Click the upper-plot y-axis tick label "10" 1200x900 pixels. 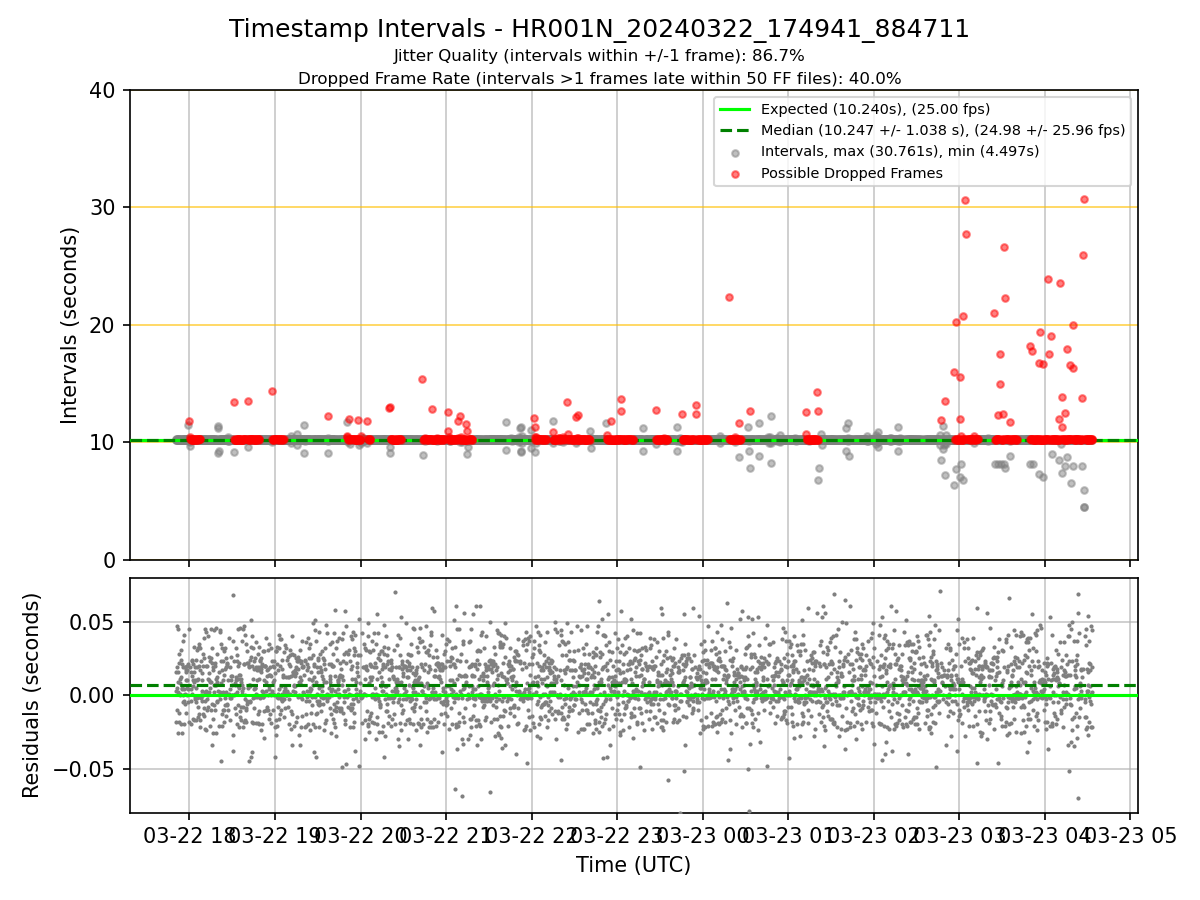(x=105, y=442)
